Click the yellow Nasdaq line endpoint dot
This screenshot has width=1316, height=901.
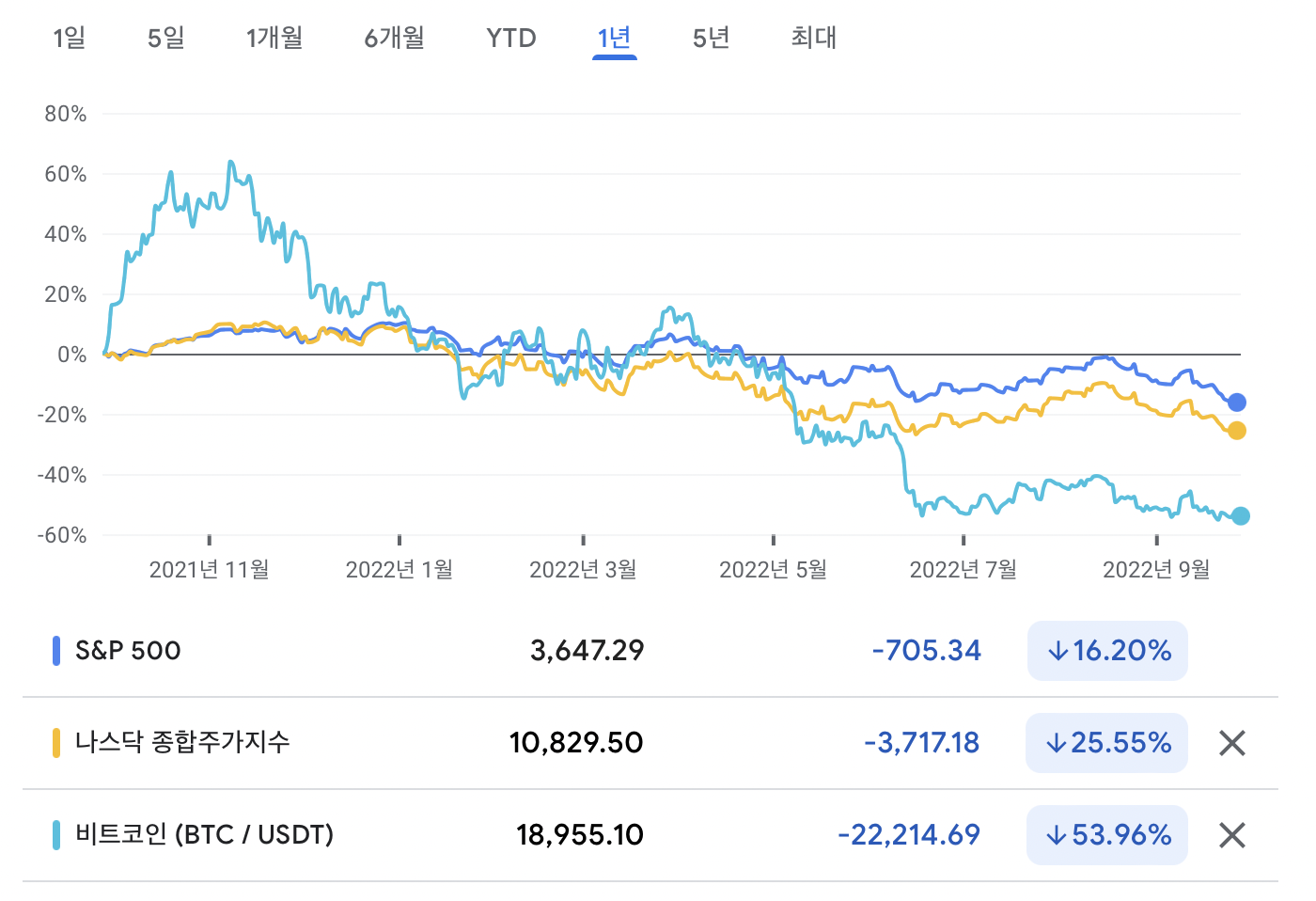tap(1237, 431)
